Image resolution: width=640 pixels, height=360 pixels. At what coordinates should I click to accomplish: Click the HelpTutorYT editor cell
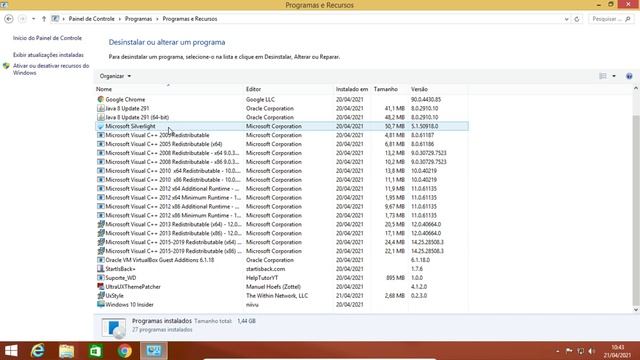262,278
